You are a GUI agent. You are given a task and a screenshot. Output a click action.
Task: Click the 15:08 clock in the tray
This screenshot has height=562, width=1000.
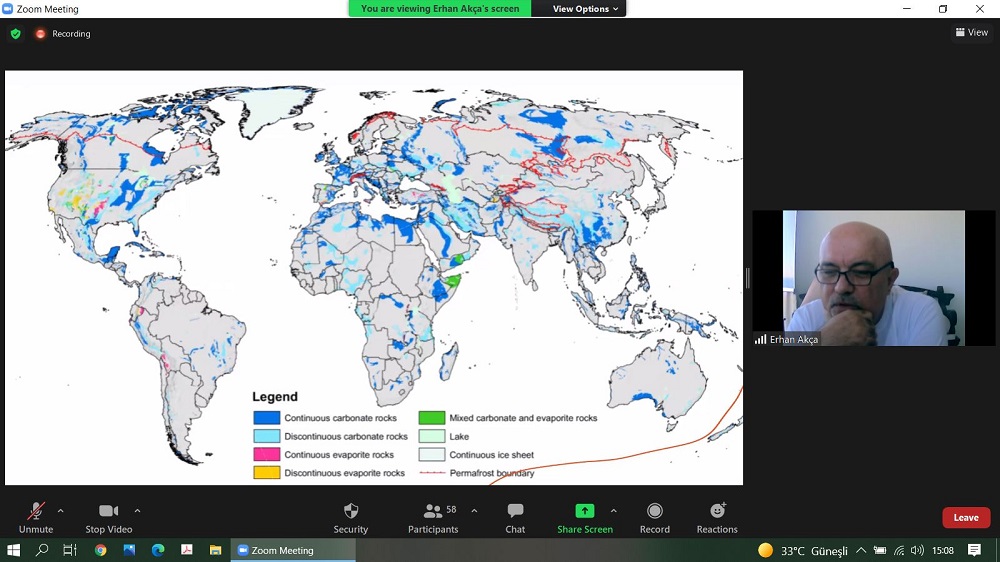943,551
